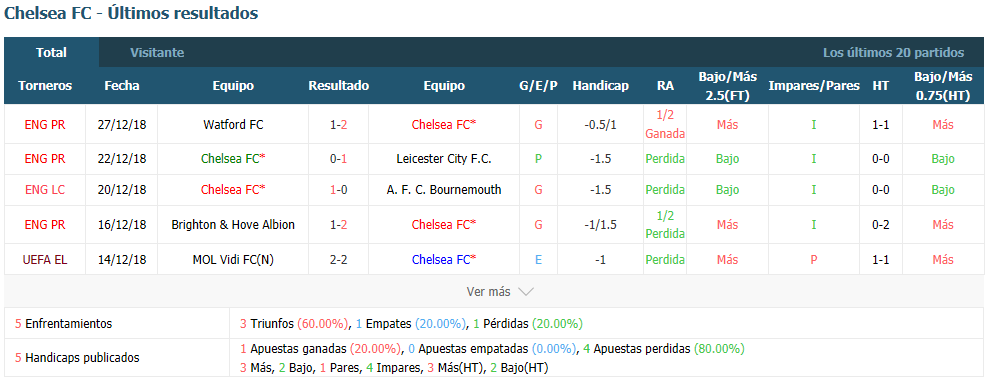Click blue Chelsea FC* in UEFA EL row
The image size is (986, 381).
[444, 260]
